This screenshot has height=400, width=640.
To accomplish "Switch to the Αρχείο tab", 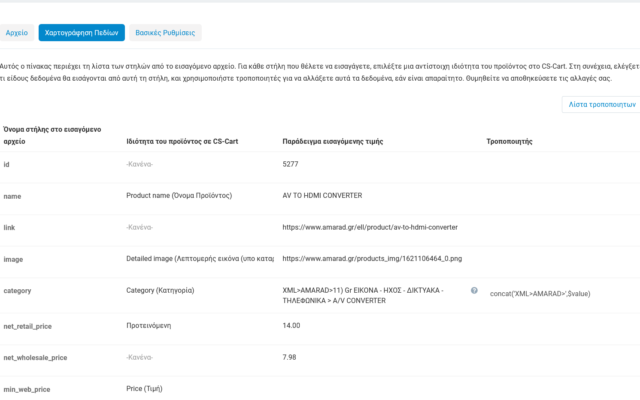I will [x=17, y=33].
